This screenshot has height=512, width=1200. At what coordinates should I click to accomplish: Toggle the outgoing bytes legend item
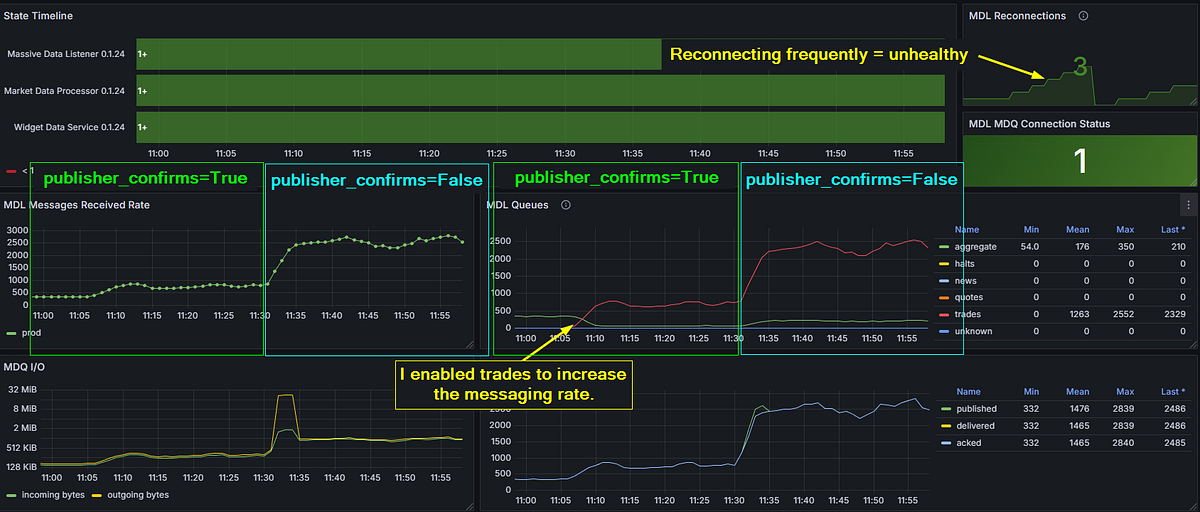[x=134, y=495]
